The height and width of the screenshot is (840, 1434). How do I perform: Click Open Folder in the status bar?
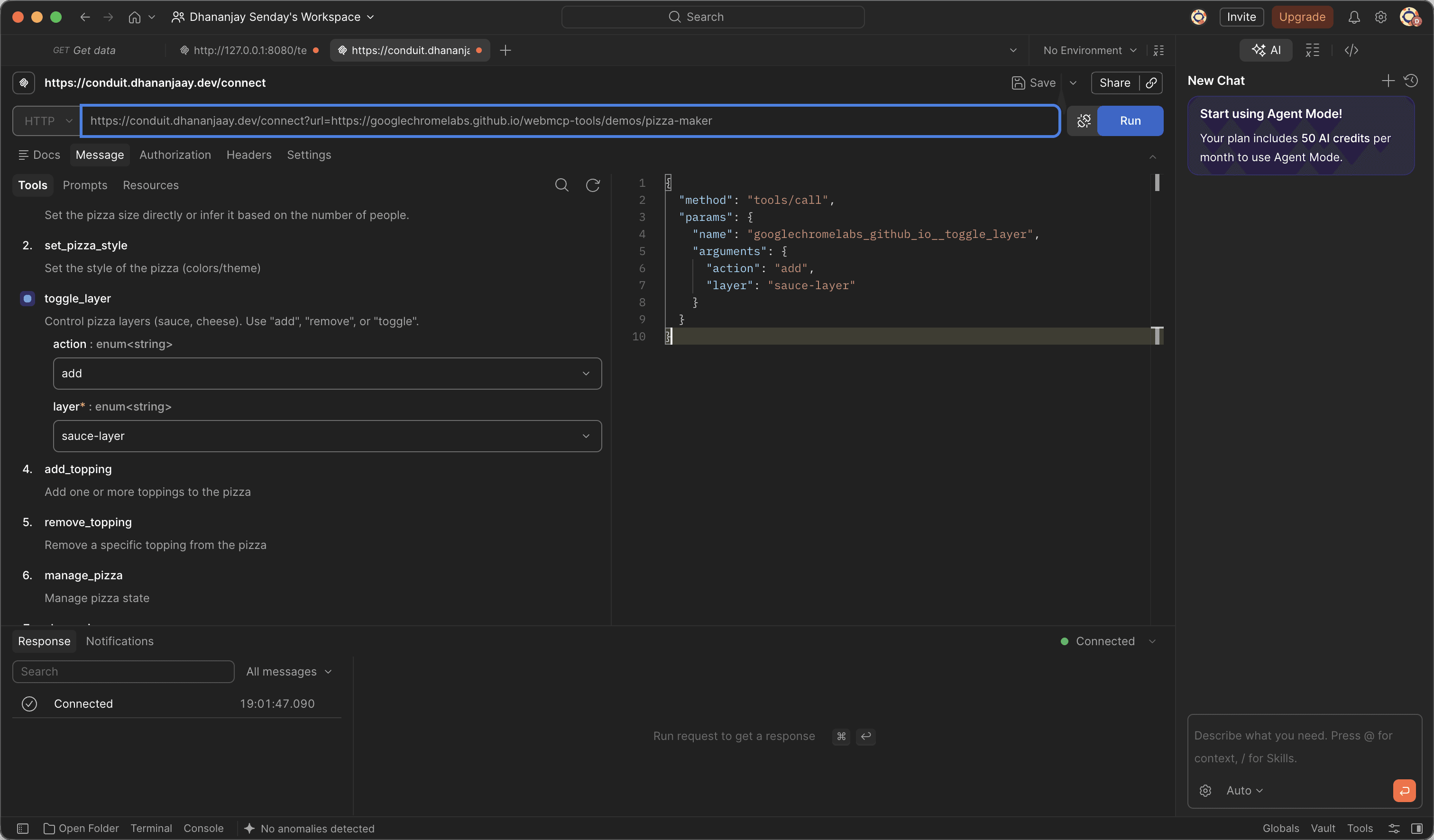pos(82,829)
